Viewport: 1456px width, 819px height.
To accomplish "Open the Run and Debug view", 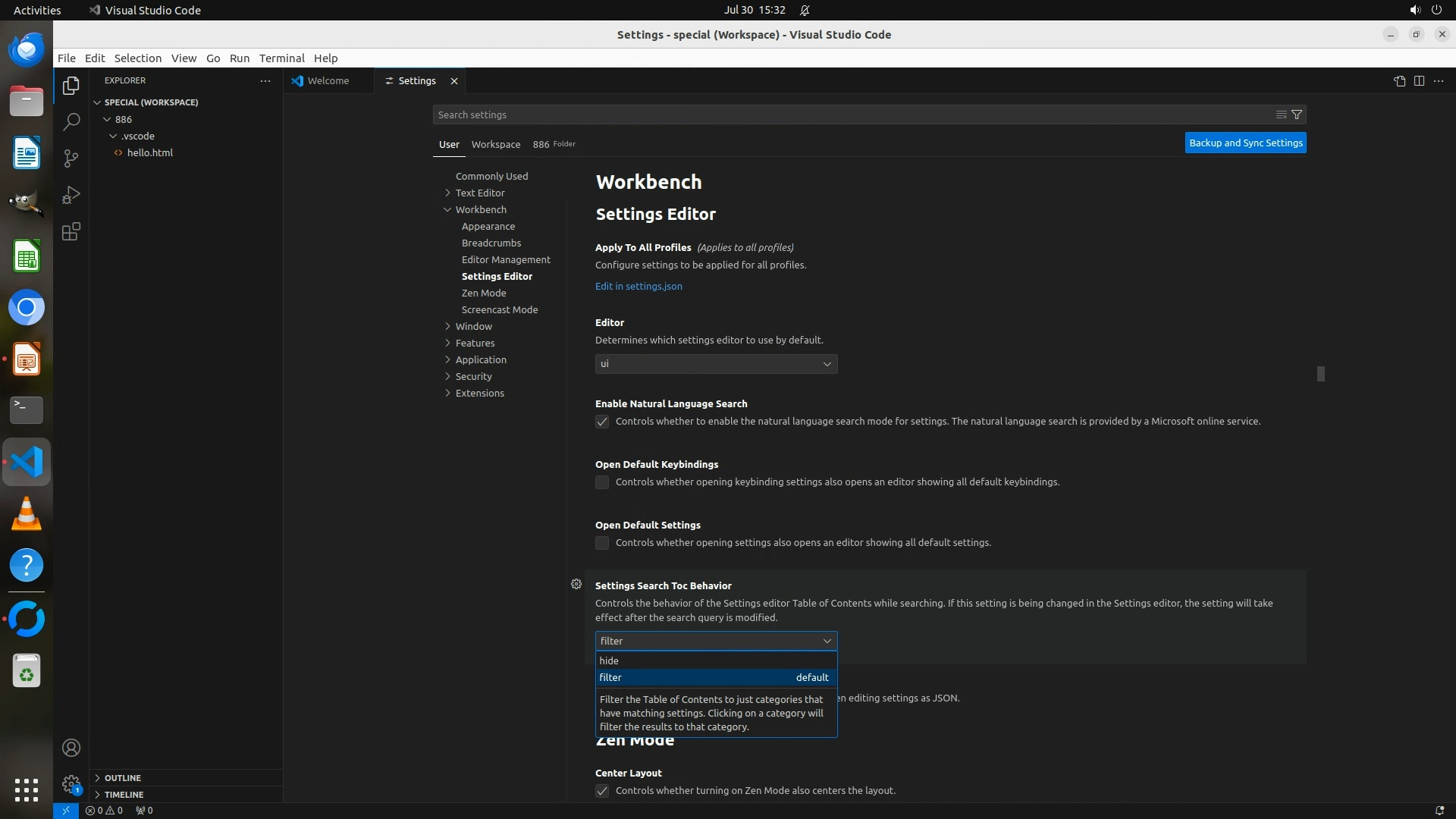I will coord(71,195).
